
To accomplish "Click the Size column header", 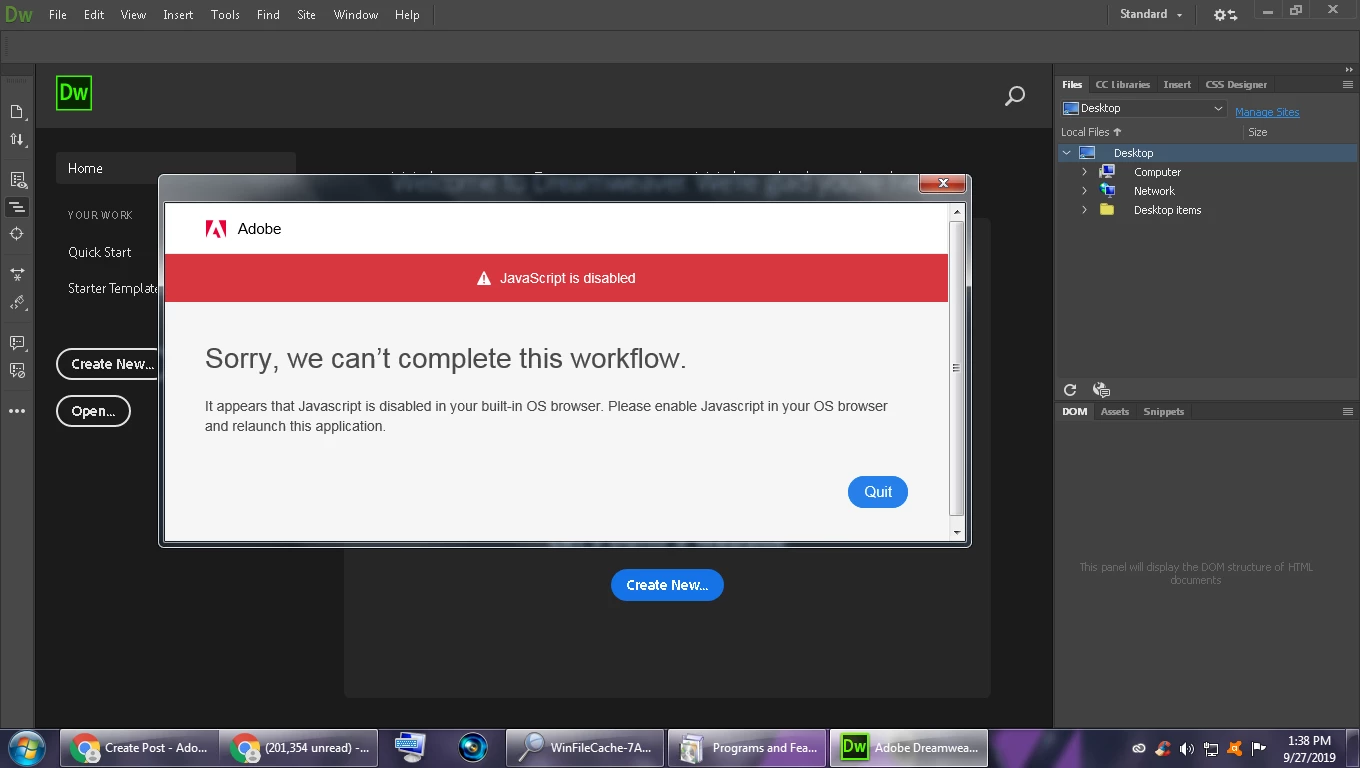I will 1257,132.
